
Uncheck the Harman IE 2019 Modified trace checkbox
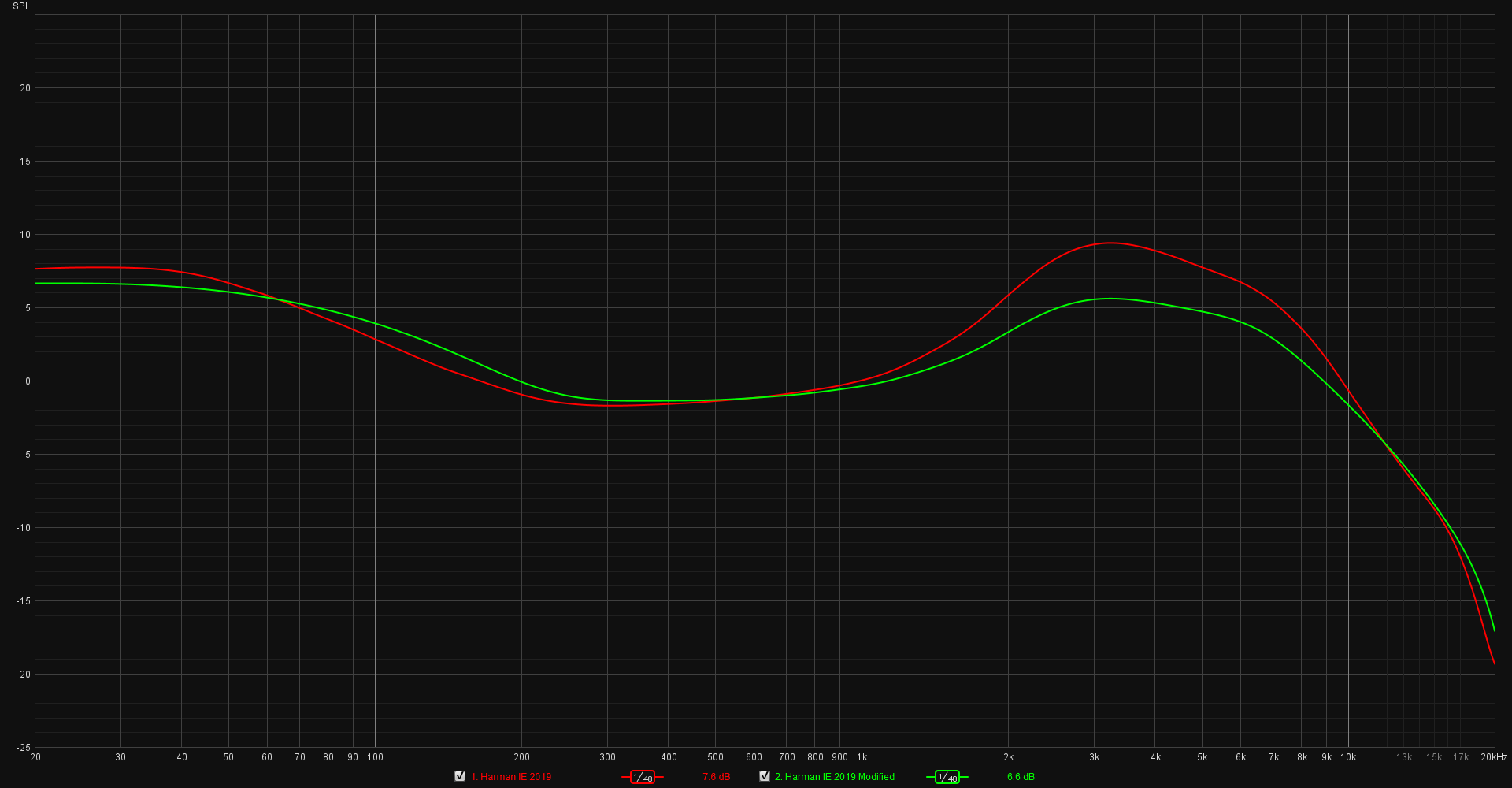[x=764, y=776]
